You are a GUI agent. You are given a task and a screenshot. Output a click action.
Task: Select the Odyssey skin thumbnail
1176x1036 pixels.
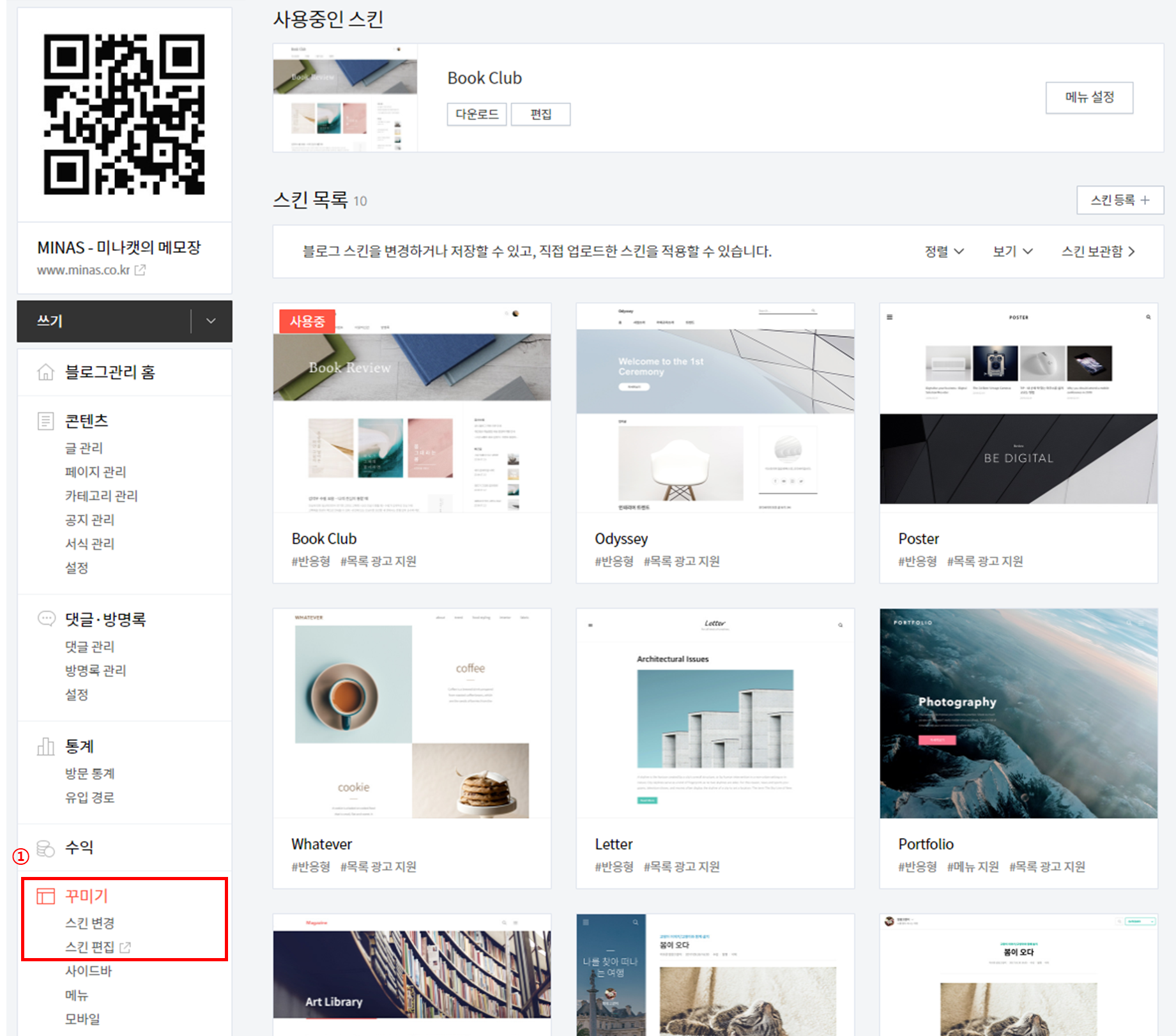(x=715, y=408)
